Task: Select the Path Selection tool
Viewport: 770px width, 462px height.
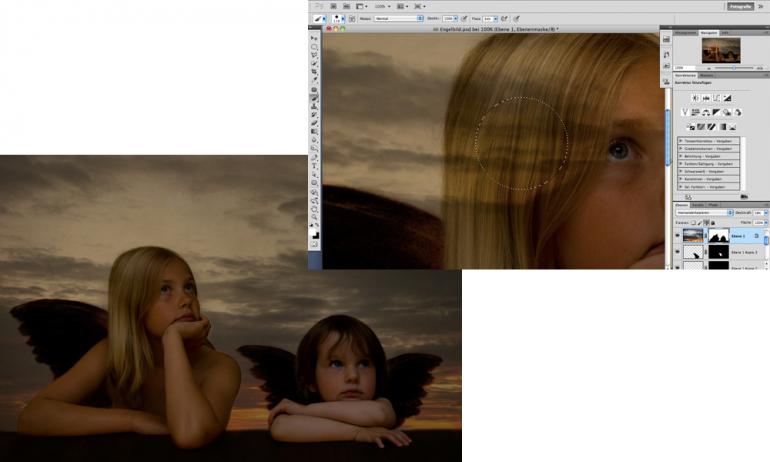Action: pos(314,174)
